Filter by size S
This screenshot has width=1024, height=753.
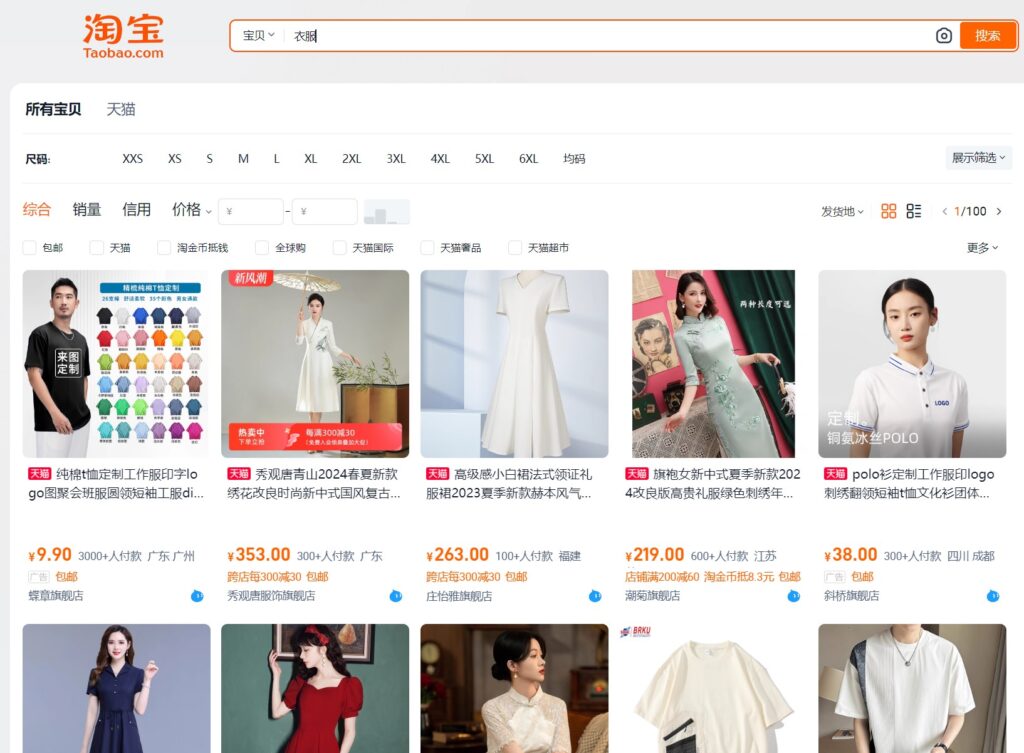tap(210, 159)
